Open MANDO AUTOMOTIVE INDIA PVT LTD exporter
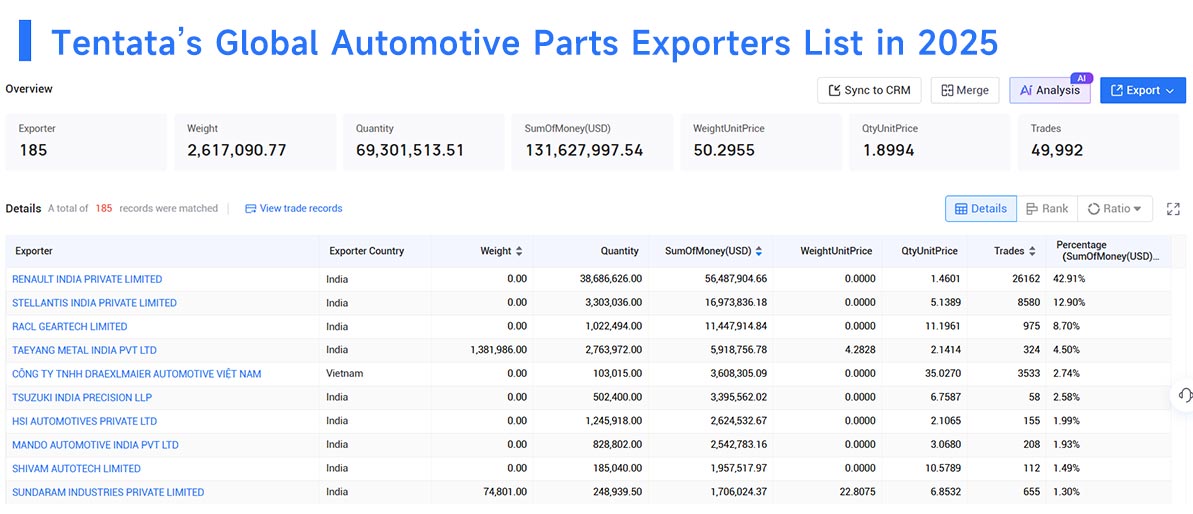1193x514 pixels. pyautogui.click(x=96, y=445)
